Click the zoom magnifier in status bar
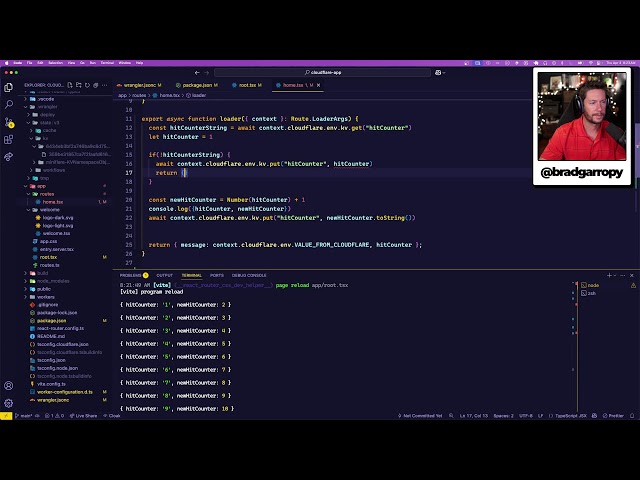Screen dimensions: 640x480 (x=451, y=416)
